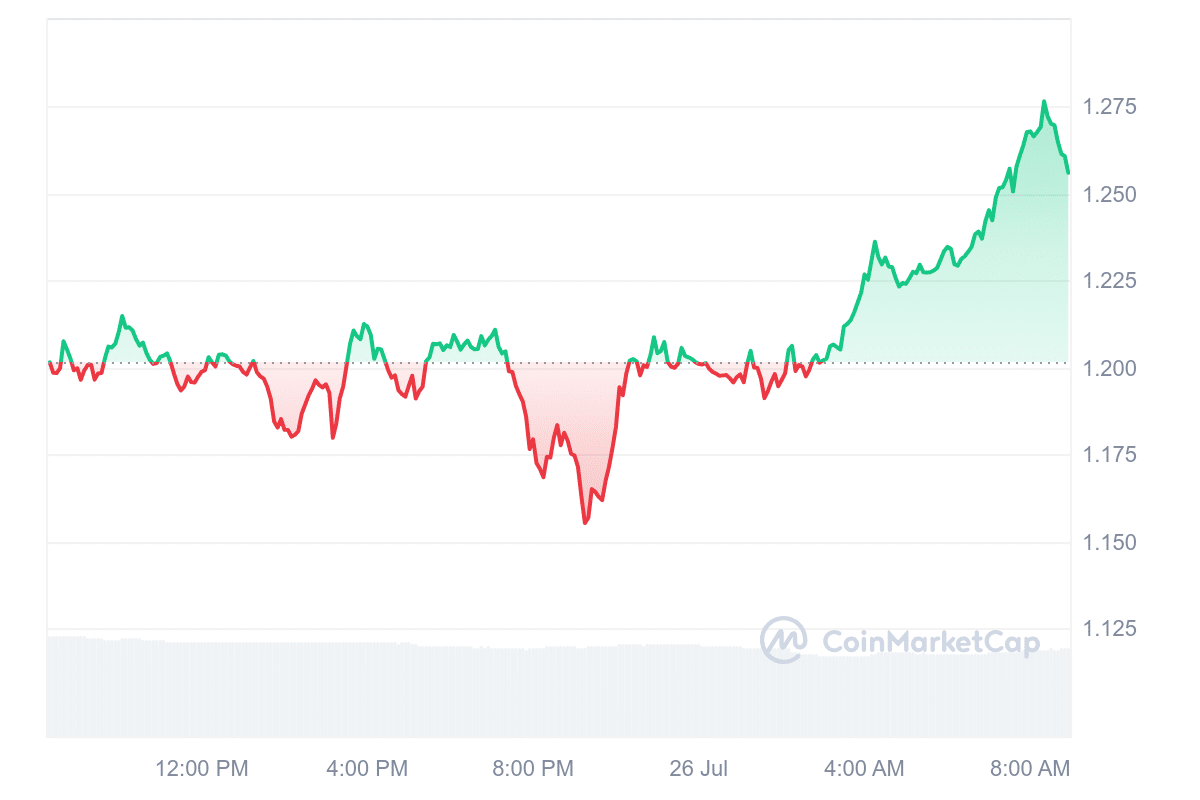Click the 8:00 PM time label

[532, 768]
